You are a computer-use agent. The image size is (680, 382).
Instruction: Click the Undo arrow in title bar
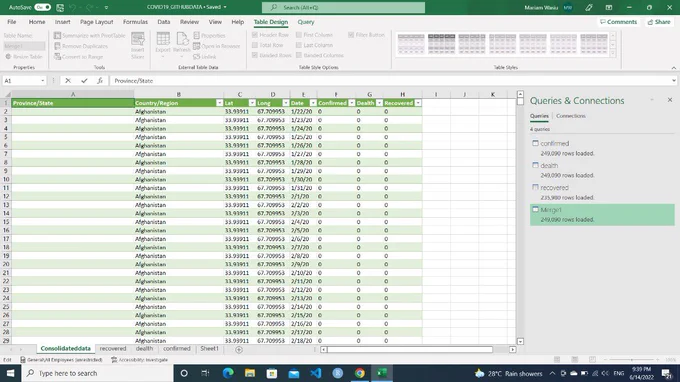pos(73,7)
